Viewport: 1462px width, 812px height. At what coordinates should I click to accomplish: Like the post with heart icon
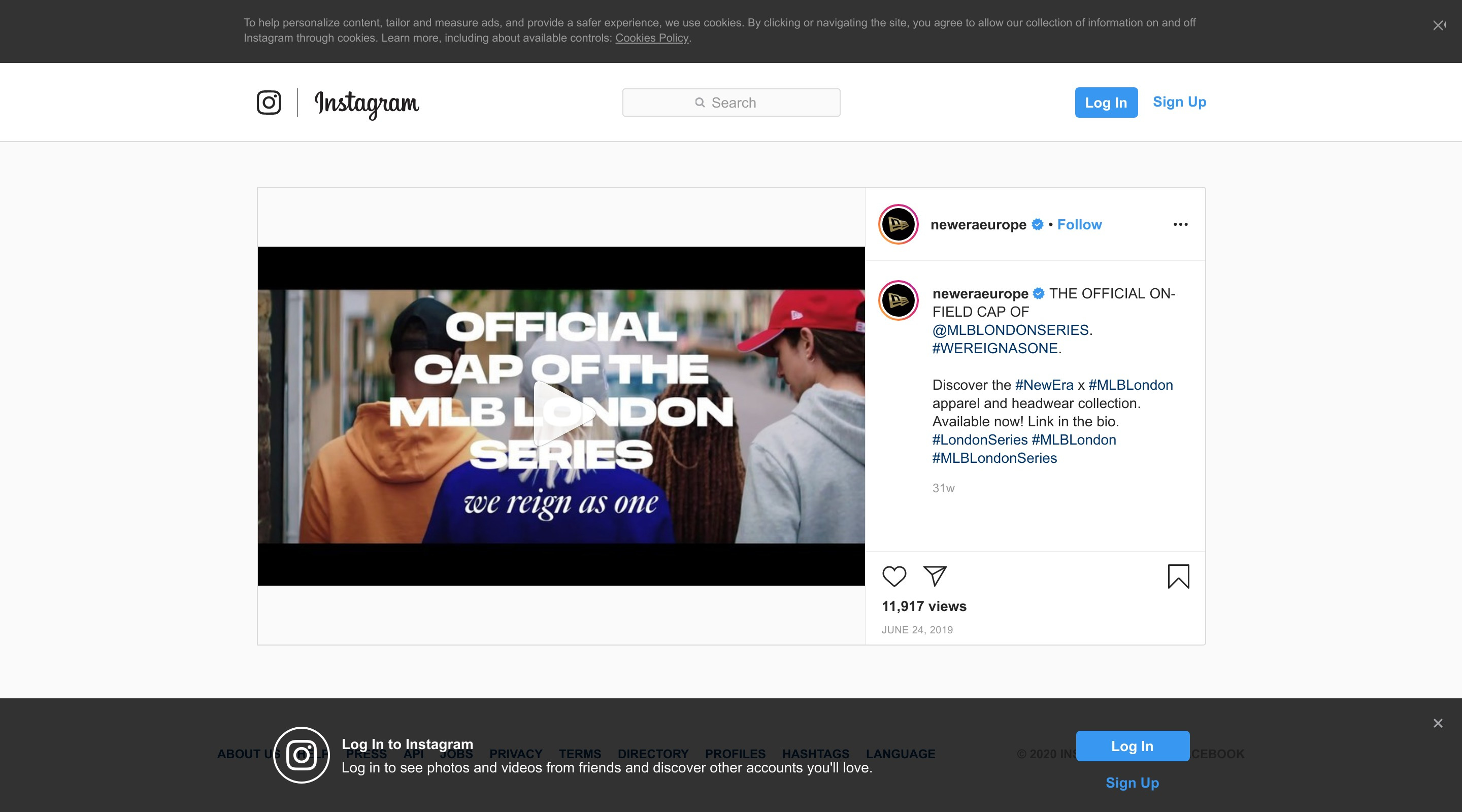pos(894,577)
